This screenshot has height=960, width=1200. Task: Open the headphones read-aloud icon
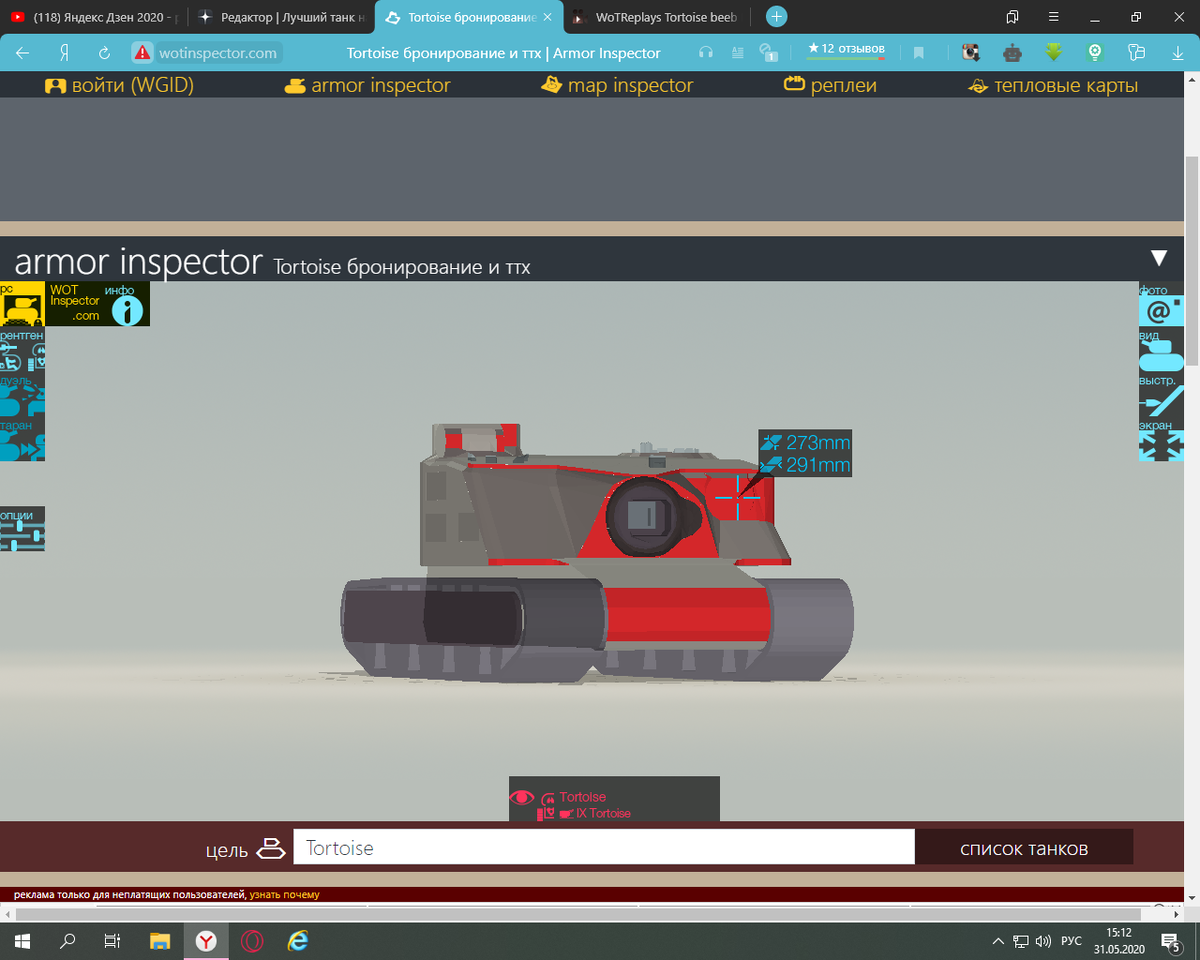706,53
